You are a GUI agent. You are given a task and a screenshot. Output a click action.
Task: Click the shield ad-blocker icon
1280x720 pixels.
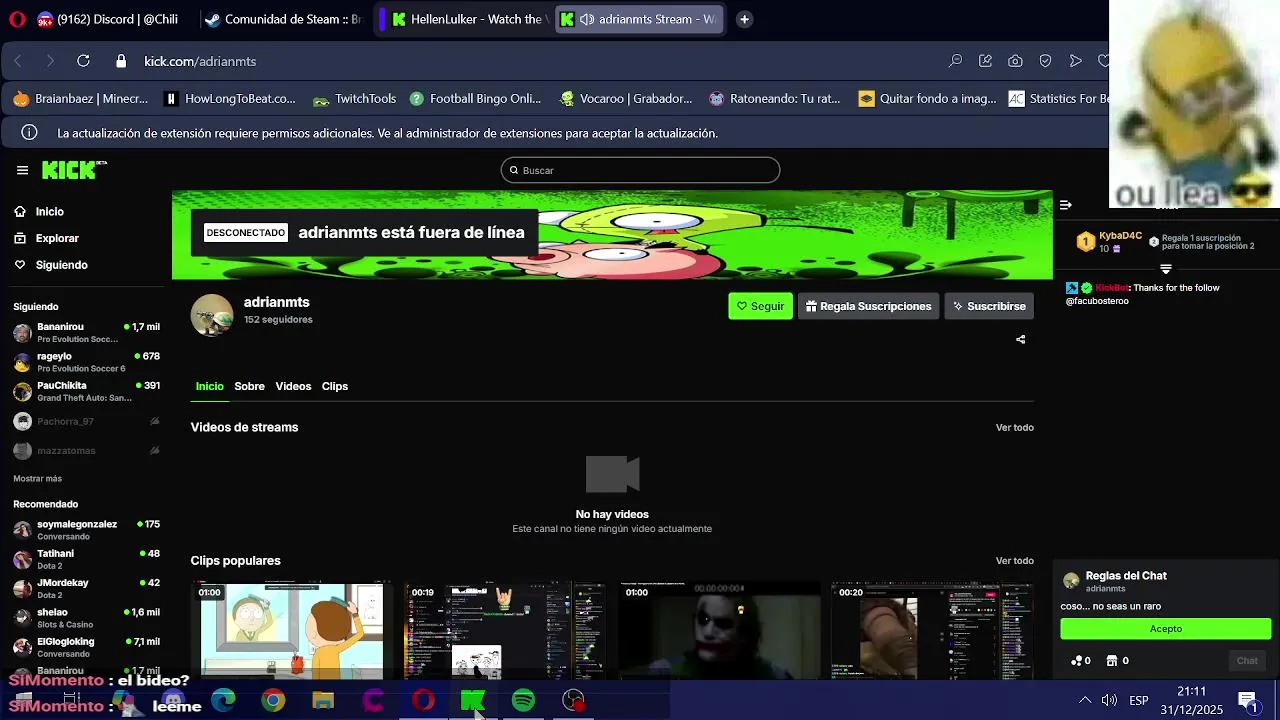point(1045,61)
